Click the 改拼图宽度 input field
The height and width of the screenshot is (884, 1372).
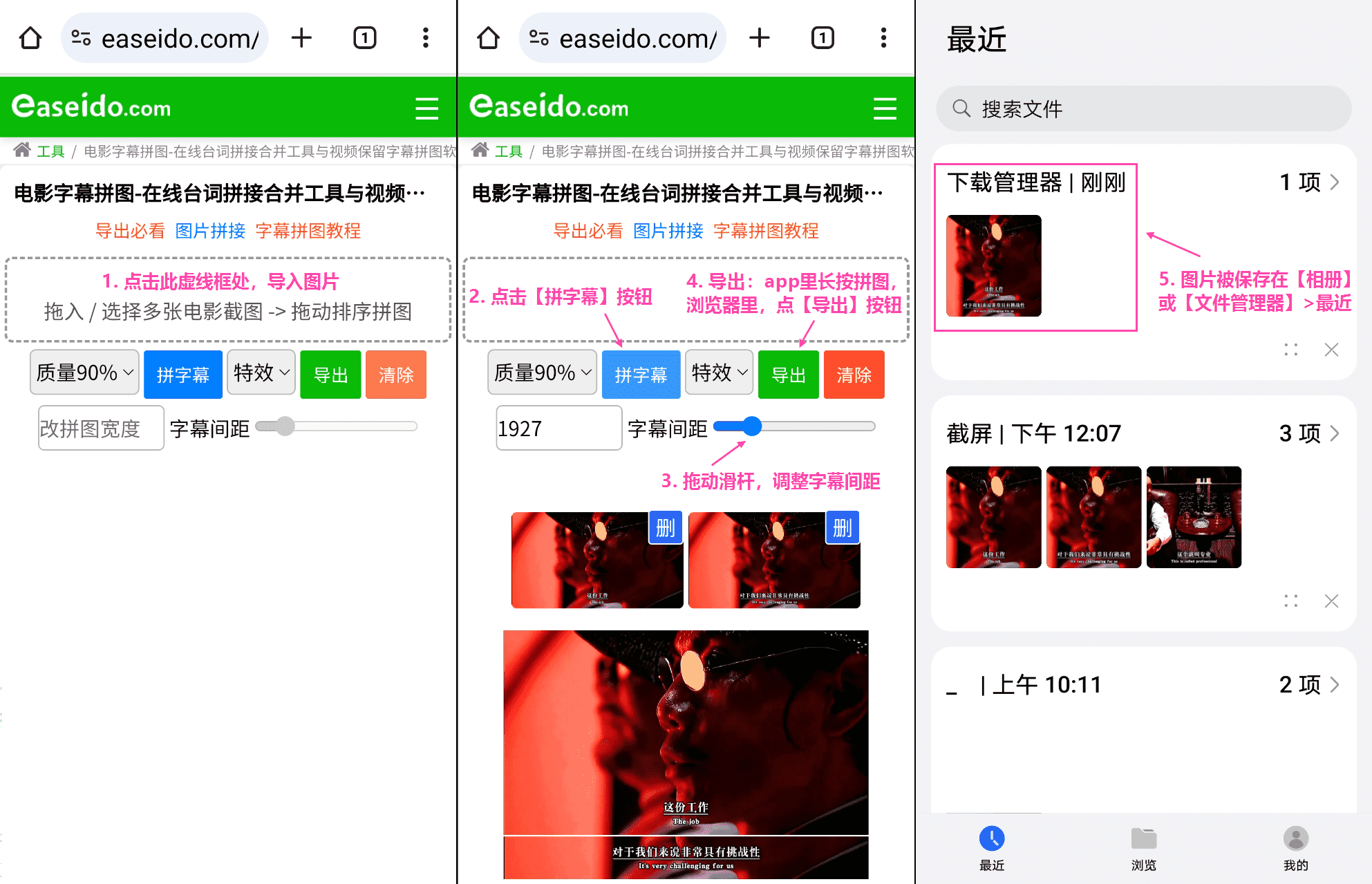point(101,429)
